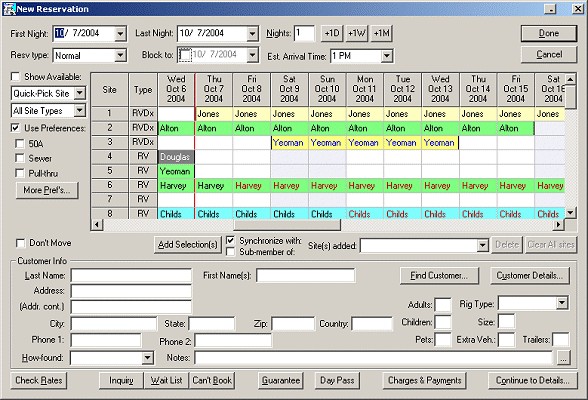Click the +1D add day button
The height and width of the screenshot is (400, 588).
[x=332, y=33]
